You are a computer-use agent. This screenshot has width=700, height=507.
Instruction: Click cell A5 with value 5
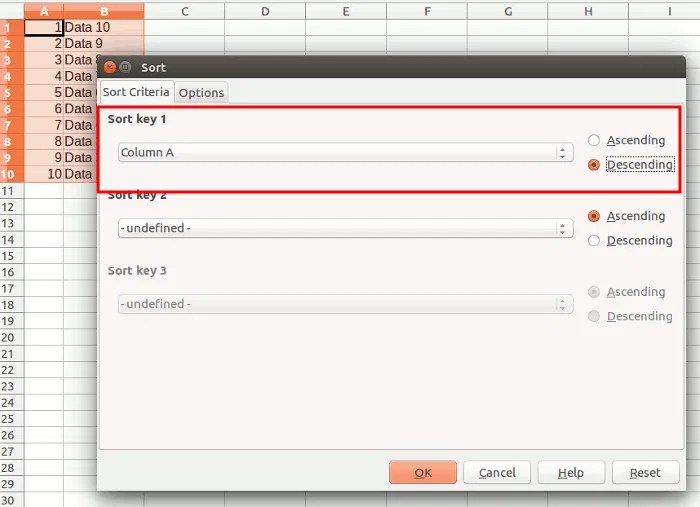pyautogui.click(x=44, y=93)
